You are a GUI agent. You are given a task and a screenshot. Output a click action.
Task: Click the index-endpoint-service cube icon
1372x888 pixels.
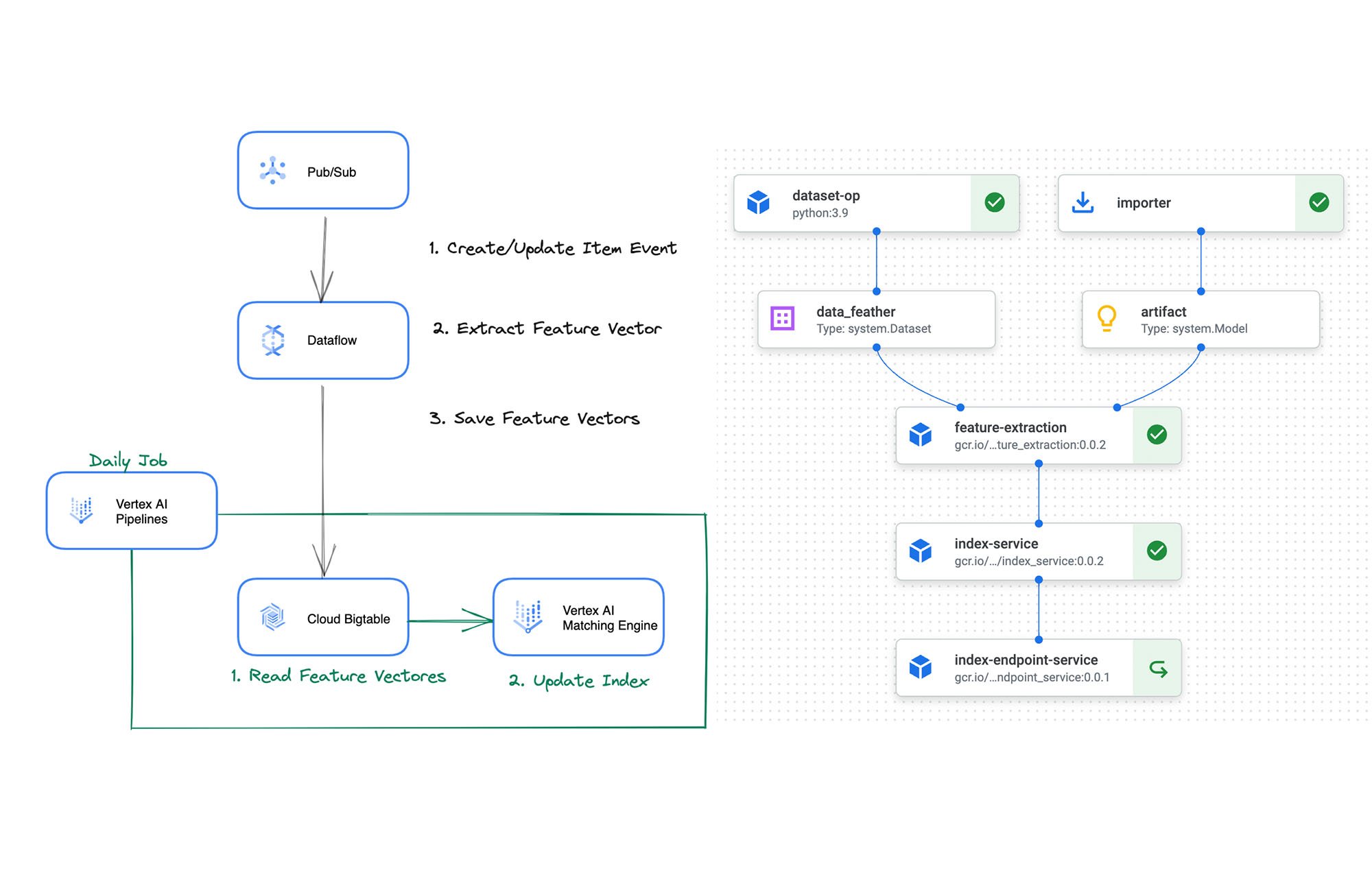tap(920, 667)
